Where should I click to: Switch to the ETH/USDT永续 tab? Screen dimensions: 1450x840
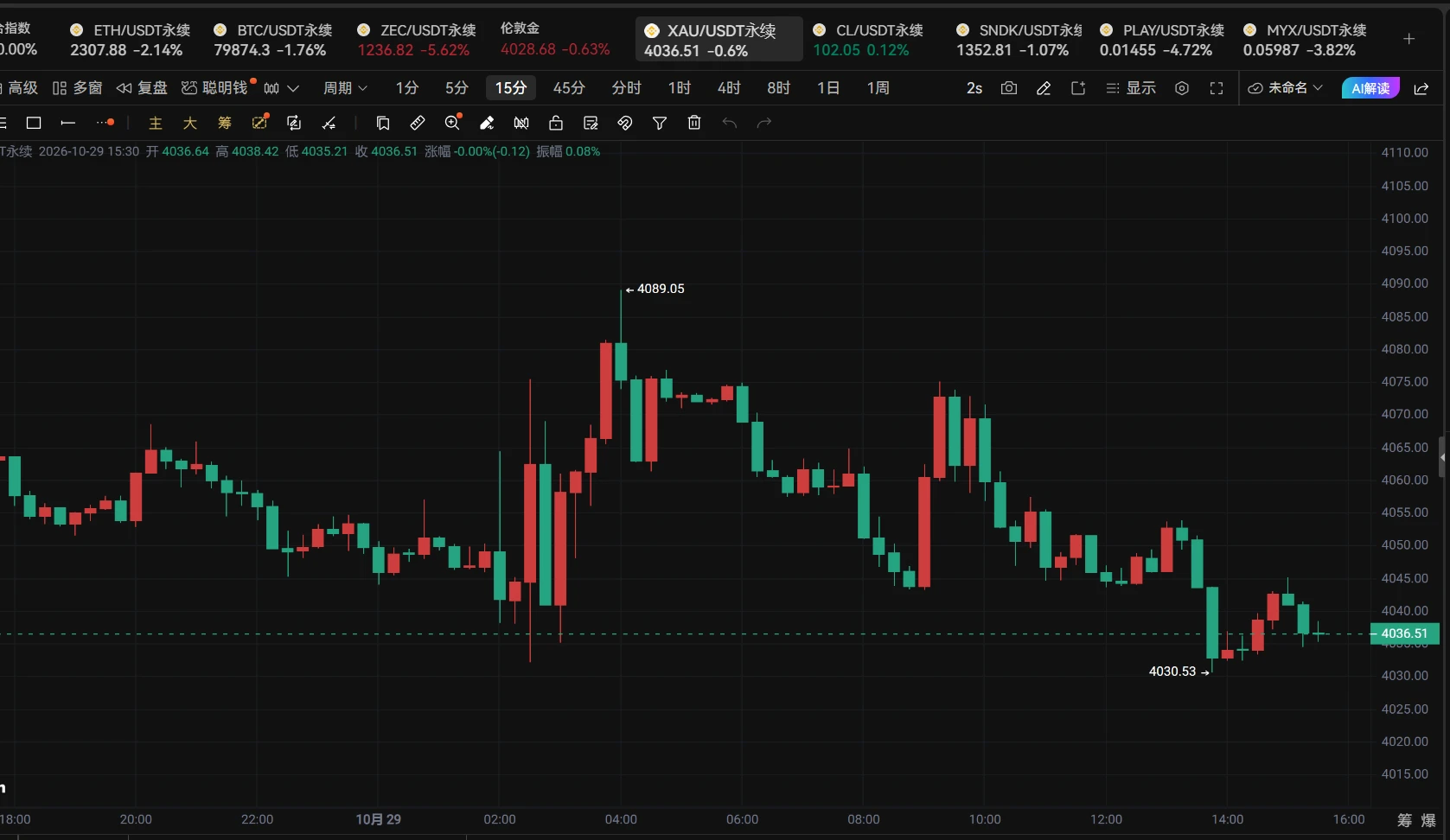click(130, 40)
